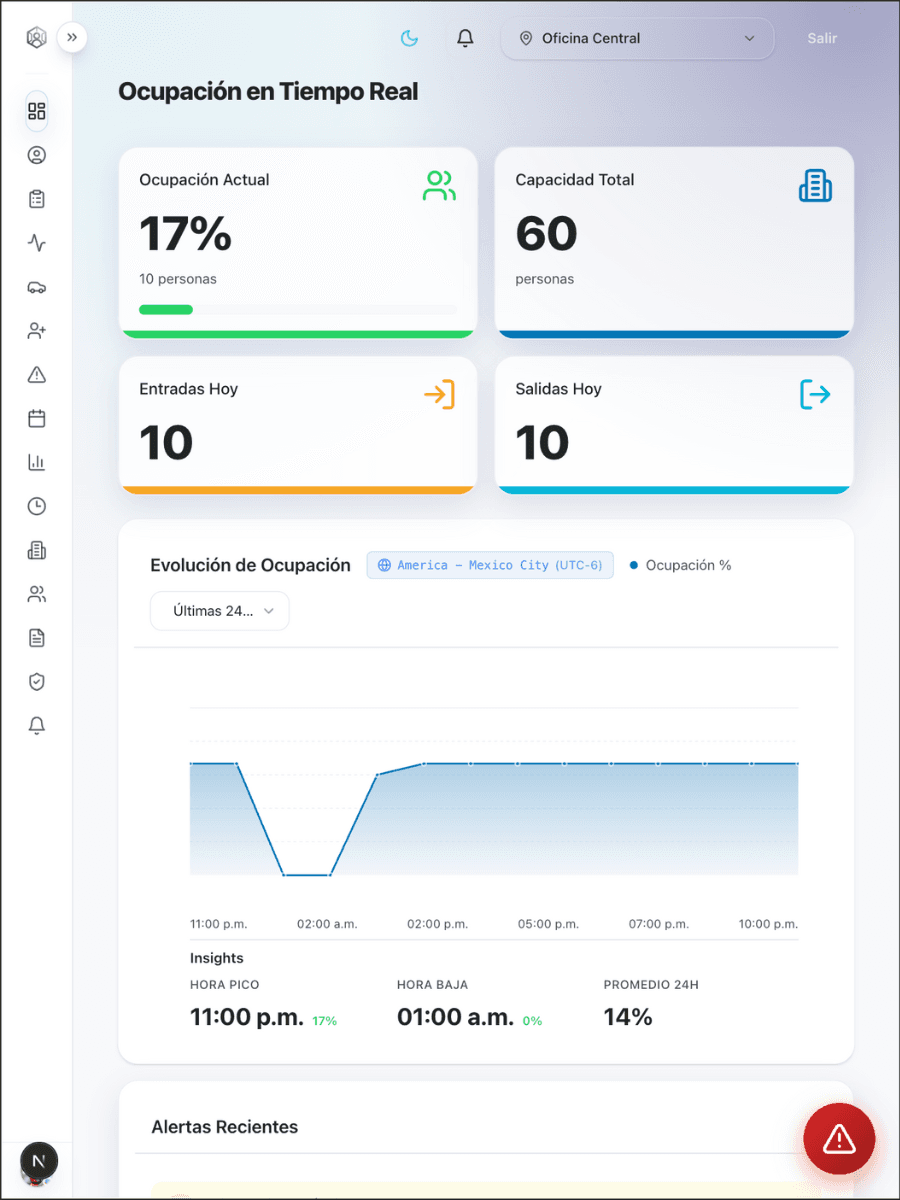Open the Últimas 24... time range dropdown
The width and height of the screenshot is (900, 1200).
220,611
